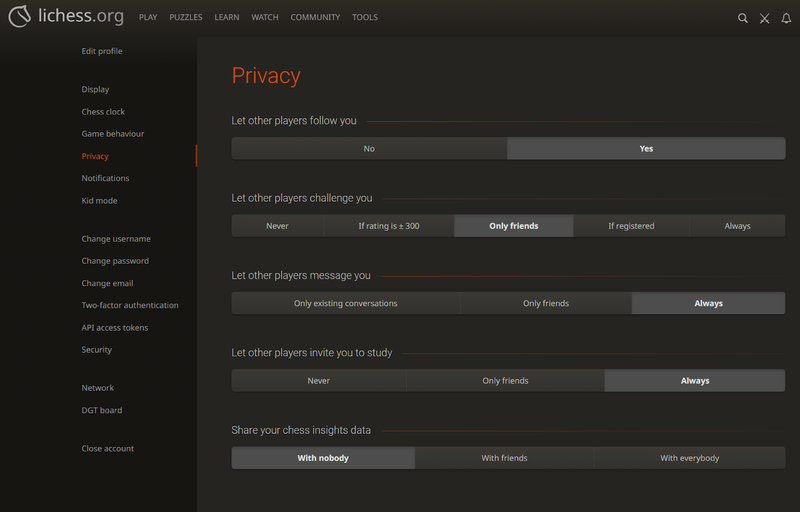Screen dimensions: 800x512
Task: Switch to Kid mode settings page
Action: [x=99, y=201]
